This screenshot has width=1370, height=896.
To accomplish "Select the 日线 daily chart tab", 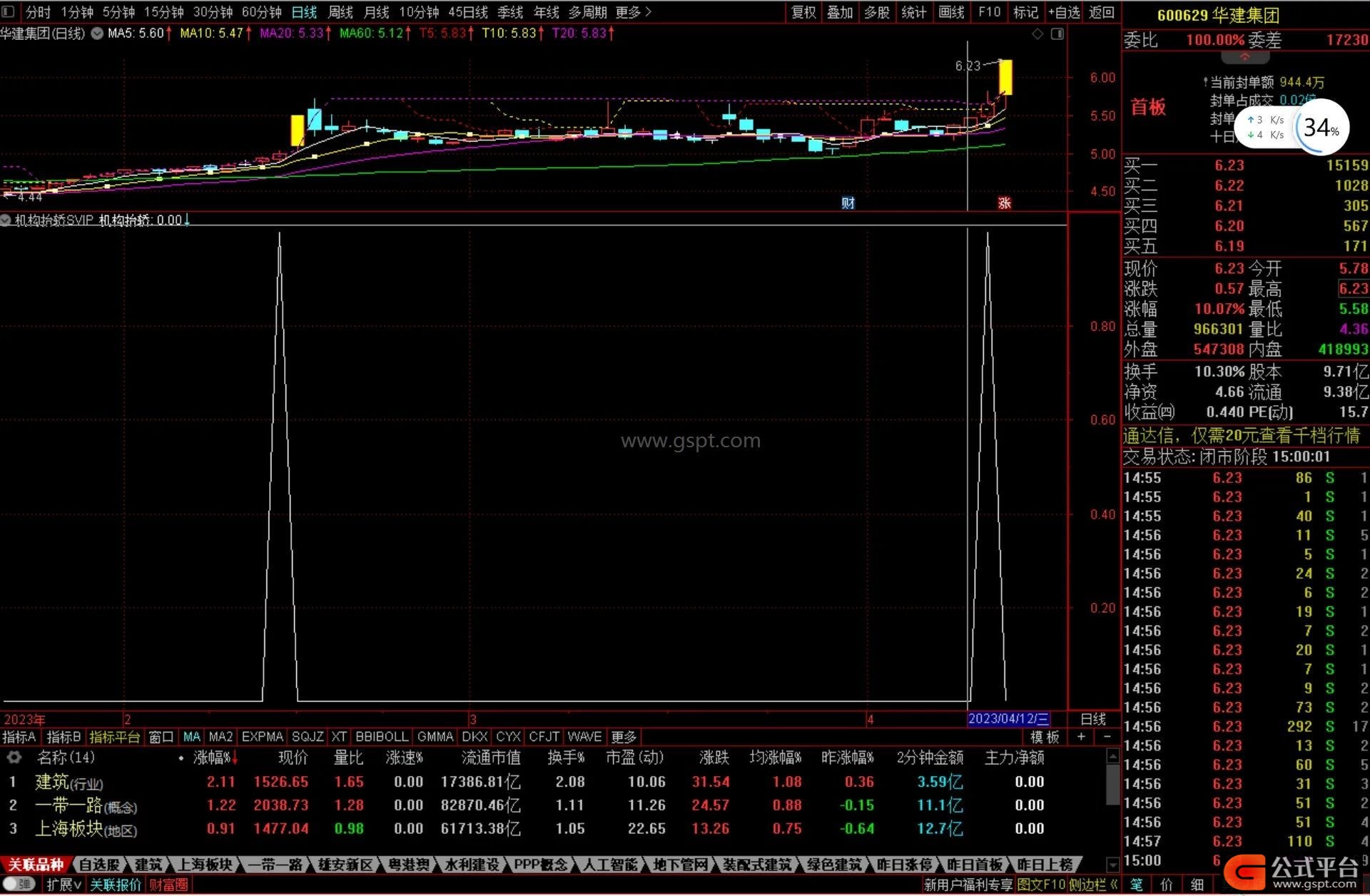I will click(304, 12).
